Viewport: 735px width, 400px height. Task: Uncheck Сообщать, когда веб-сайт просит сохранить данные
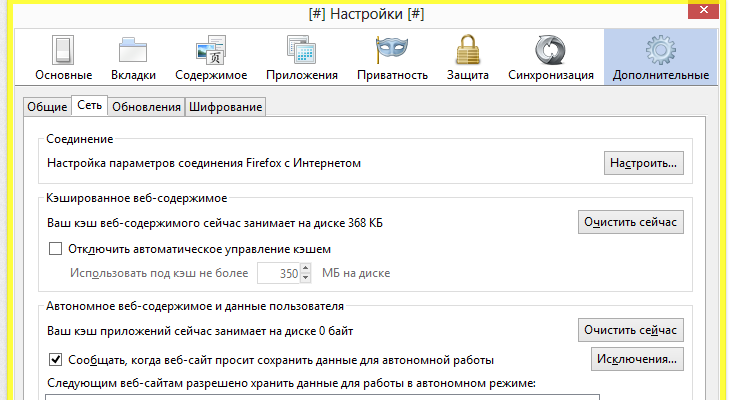pyautogui.click(x=56, y=359)
